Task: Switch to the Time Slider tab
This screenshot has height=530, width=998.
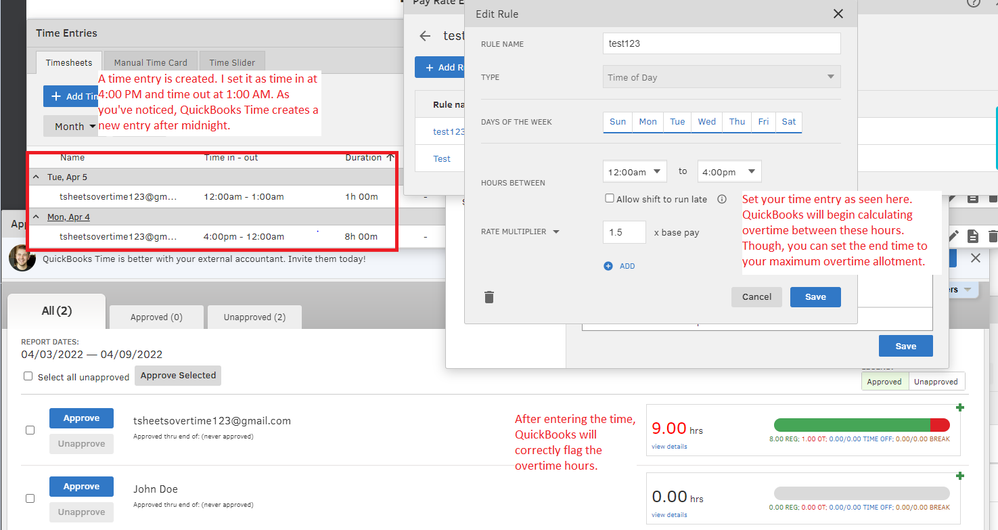Action: point(232,62)
